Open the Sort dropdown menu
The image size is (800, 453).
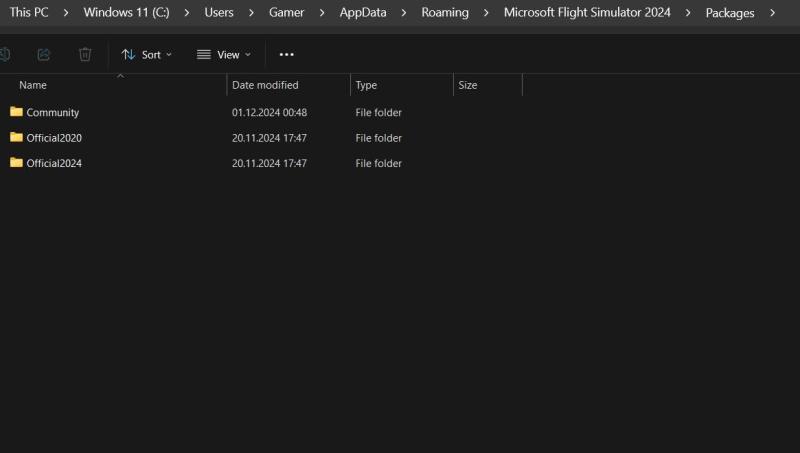146,54
